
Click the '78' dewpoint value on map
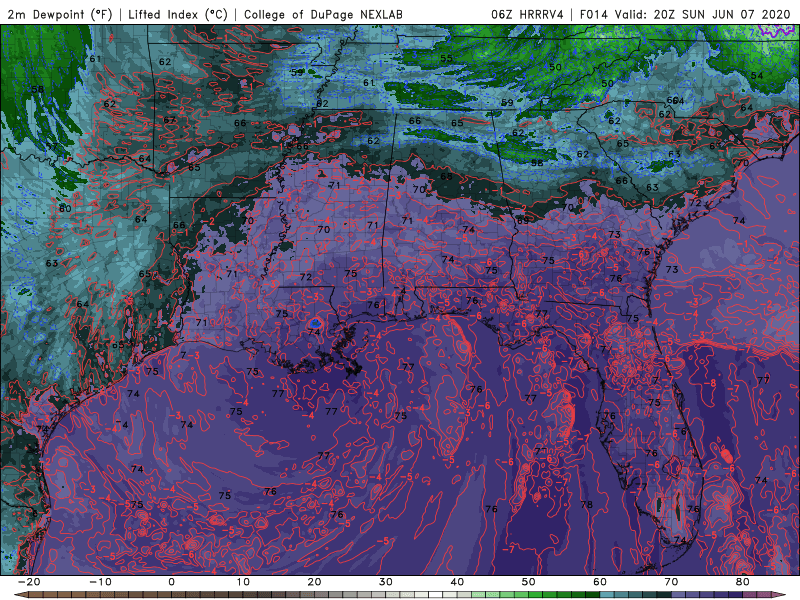pos(587,505)
